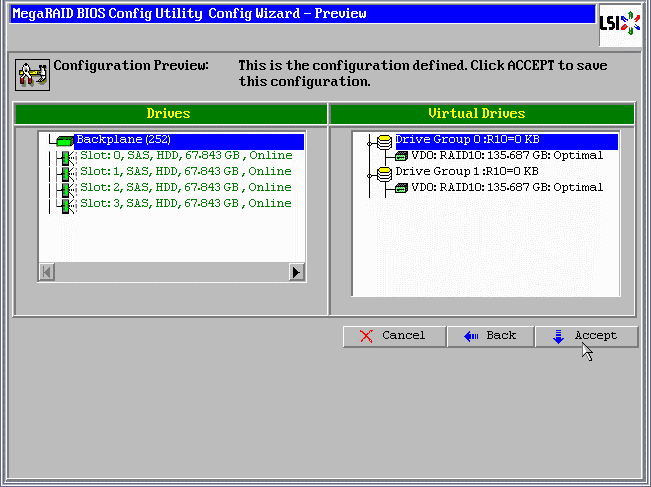This screenshot has width=651, height=487.
Task: Click the LSI logo icon
Action: coord(620,24)
